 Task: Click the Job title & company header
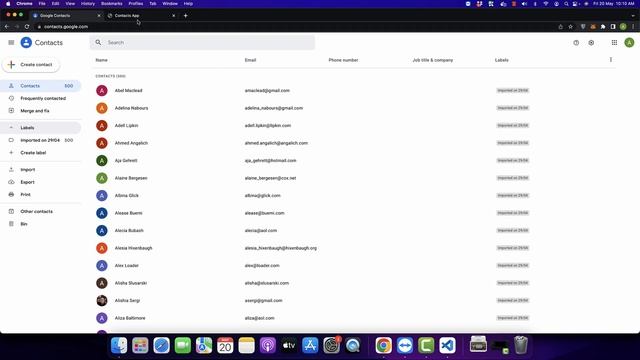(x=433, y=60)
